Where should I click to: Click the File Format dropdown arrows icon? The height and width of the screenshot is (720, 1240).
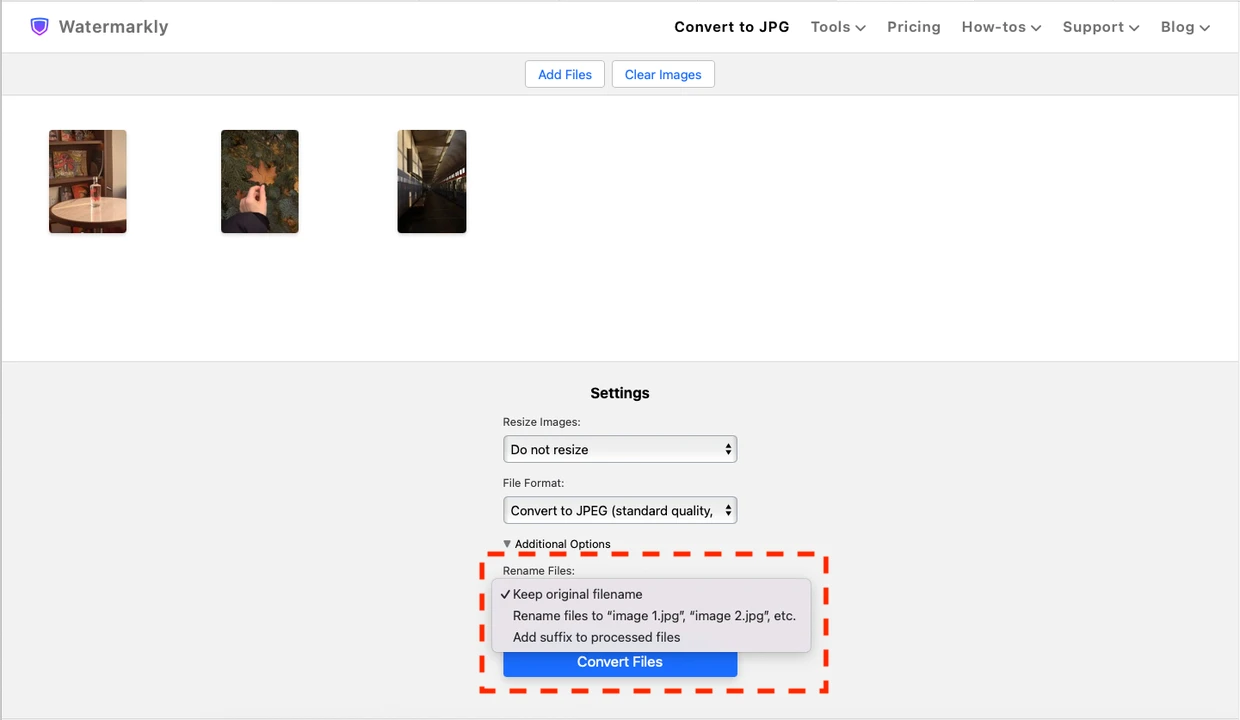click(728, 510)
